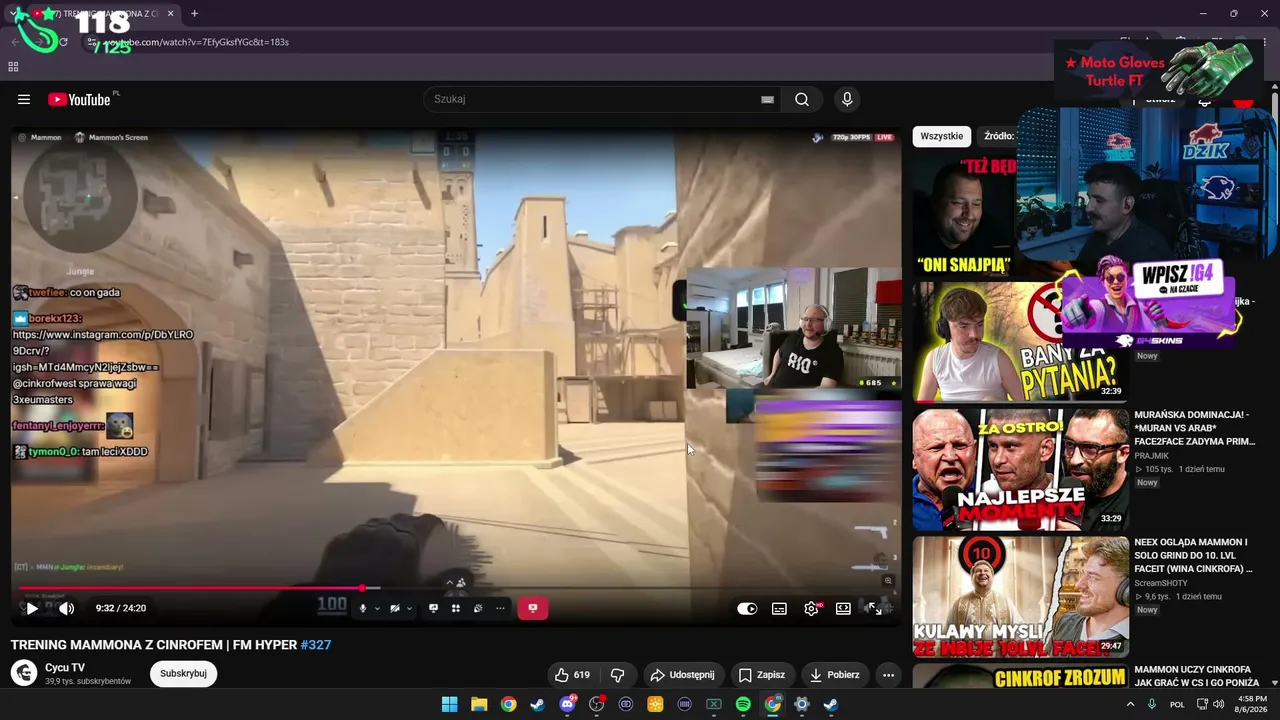Viewport: 1280px width, 720px height.
Task: Click the #327 hashtag in the title
Action: pyautogui.click(x=316, y=645)
